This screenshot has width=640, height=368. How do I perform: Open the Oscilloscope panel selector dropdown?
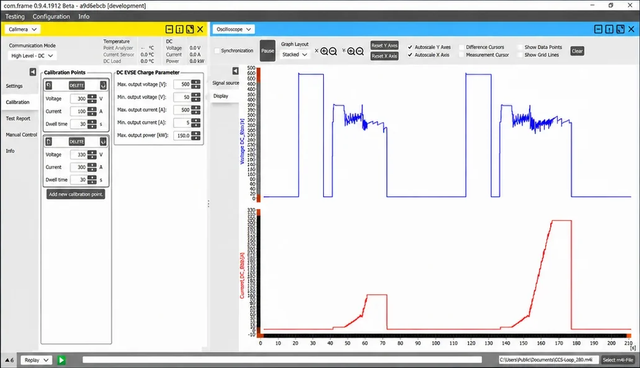(x=233, y=29)
